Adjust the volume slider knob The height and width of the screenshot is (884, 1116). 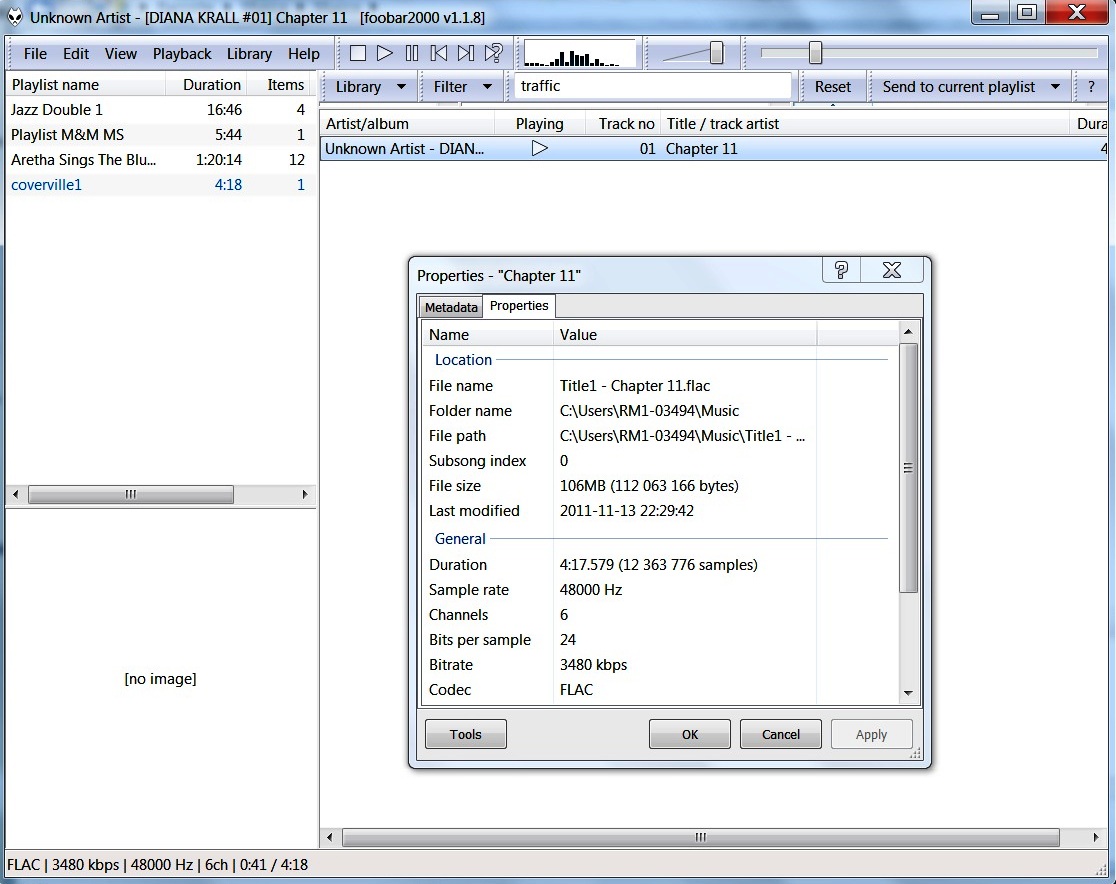point(717,53)
